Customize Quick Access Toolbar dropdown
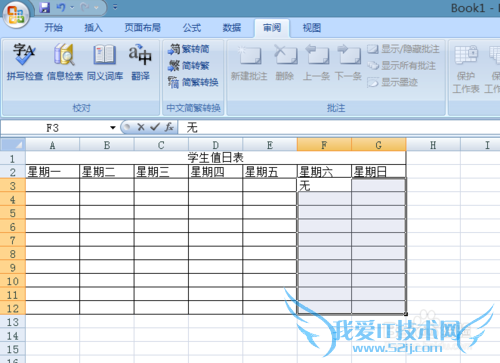Screen dimensions: 500x363 pyautogui.click(x=115, y=7)
